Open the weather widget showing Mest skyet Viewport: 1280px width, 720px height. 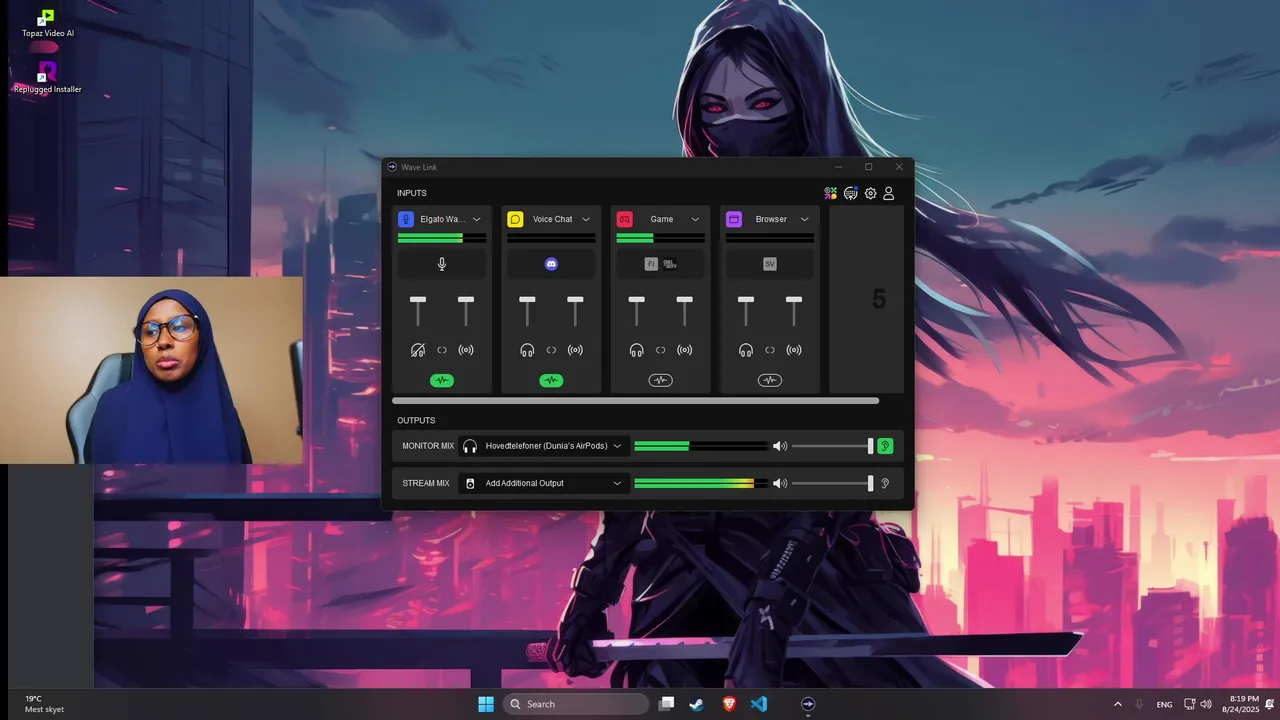coord(44,704)
